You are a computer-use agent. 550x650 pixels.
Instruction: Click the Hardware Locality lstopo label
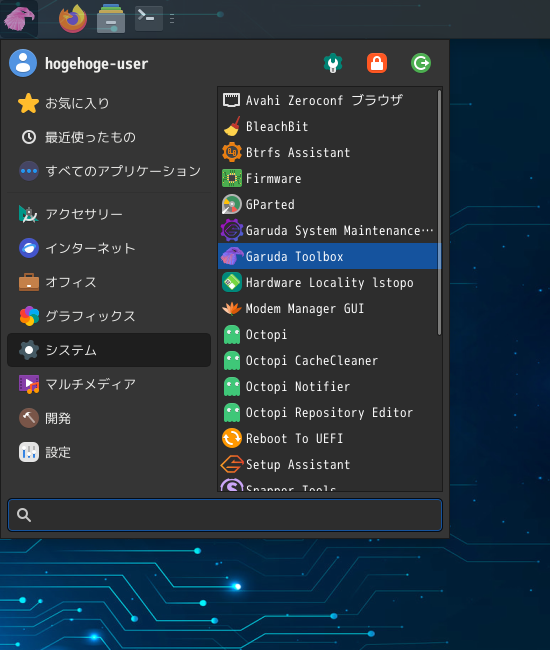click(x=330, y=283)
